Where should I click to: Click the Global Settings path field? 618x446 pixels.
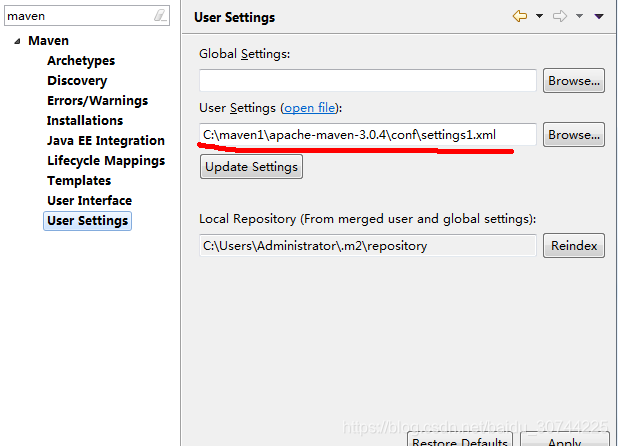368,80
